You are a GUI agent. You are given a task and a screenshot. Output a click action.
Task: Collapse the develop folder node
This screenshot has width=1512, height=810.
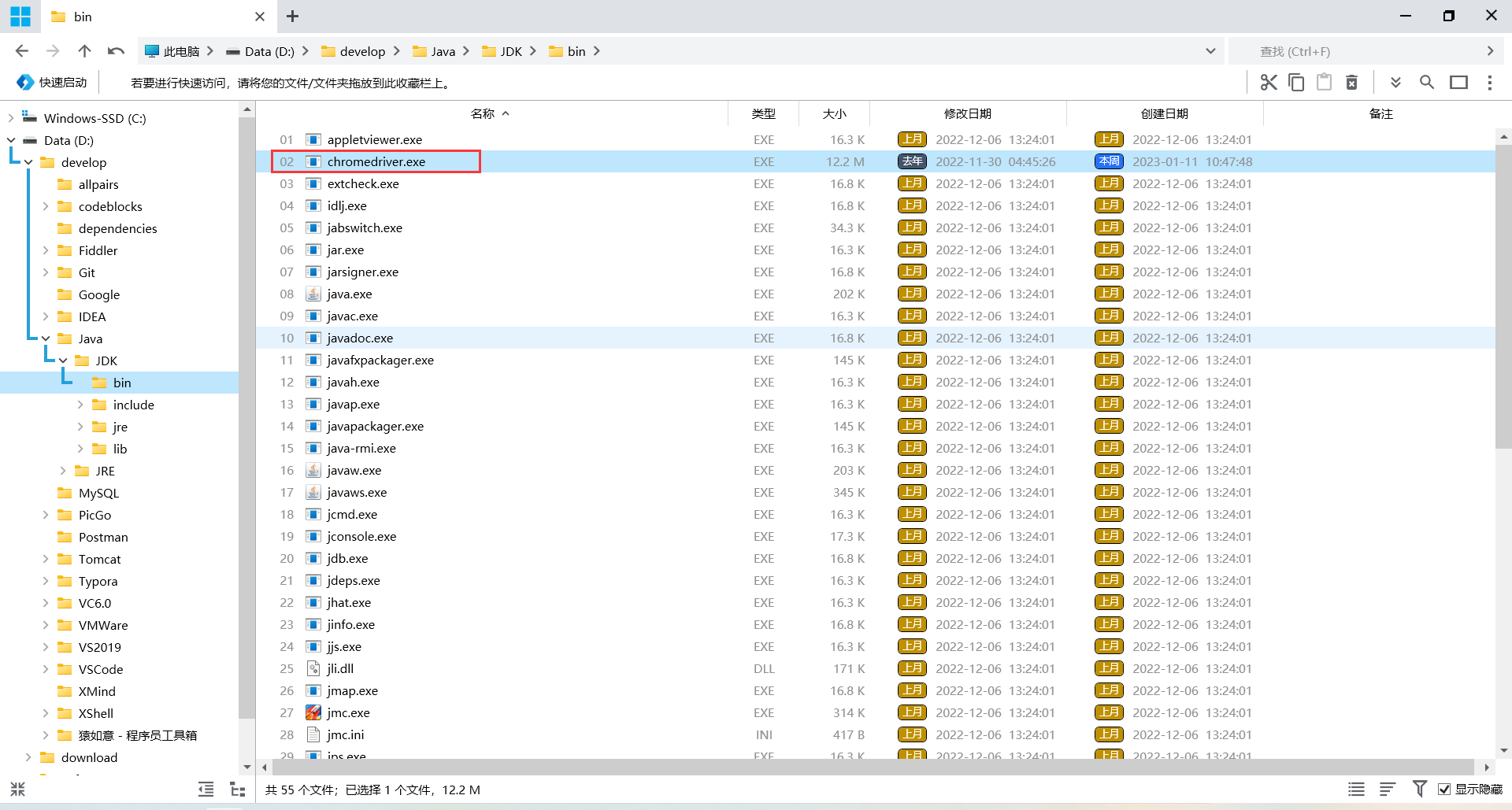28,162
